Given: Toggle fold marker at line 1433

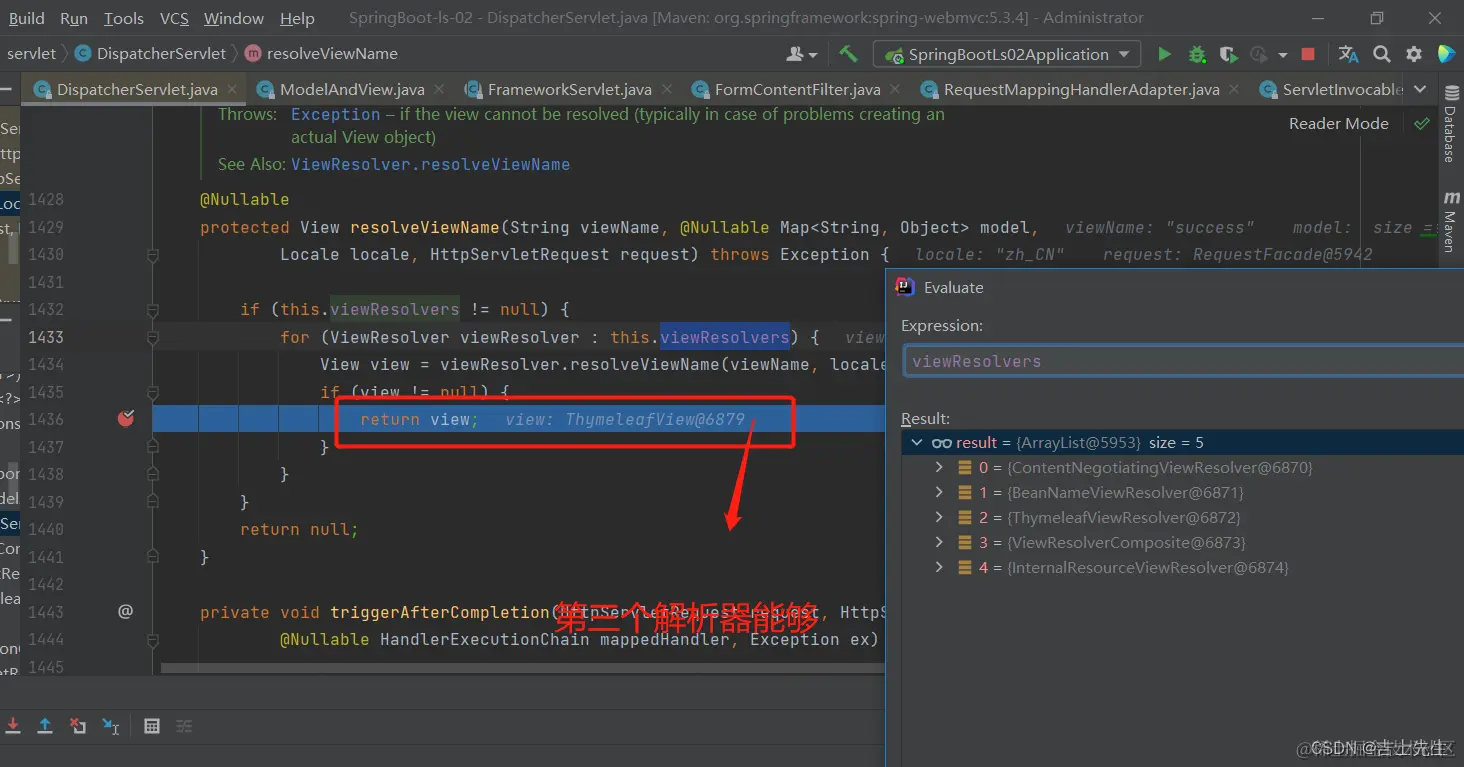Looking at the screenshot, I should [153, 337].
